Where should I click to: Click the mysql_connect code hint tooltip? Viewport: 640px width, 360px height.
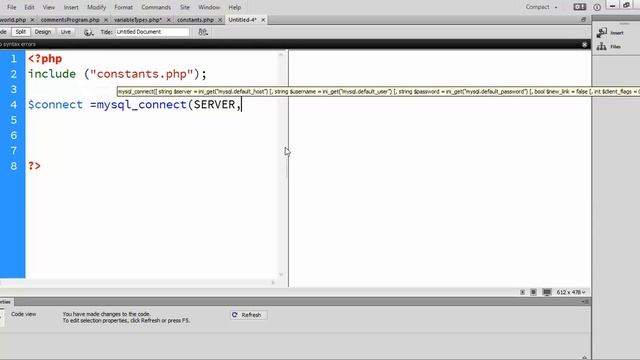pyautogui.click(x=378, y=92)
